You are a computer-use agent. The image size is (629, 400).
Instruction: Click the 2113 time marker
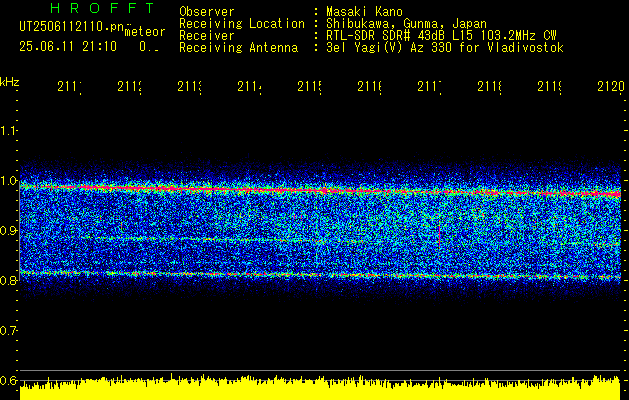click(x=189, y=86)
